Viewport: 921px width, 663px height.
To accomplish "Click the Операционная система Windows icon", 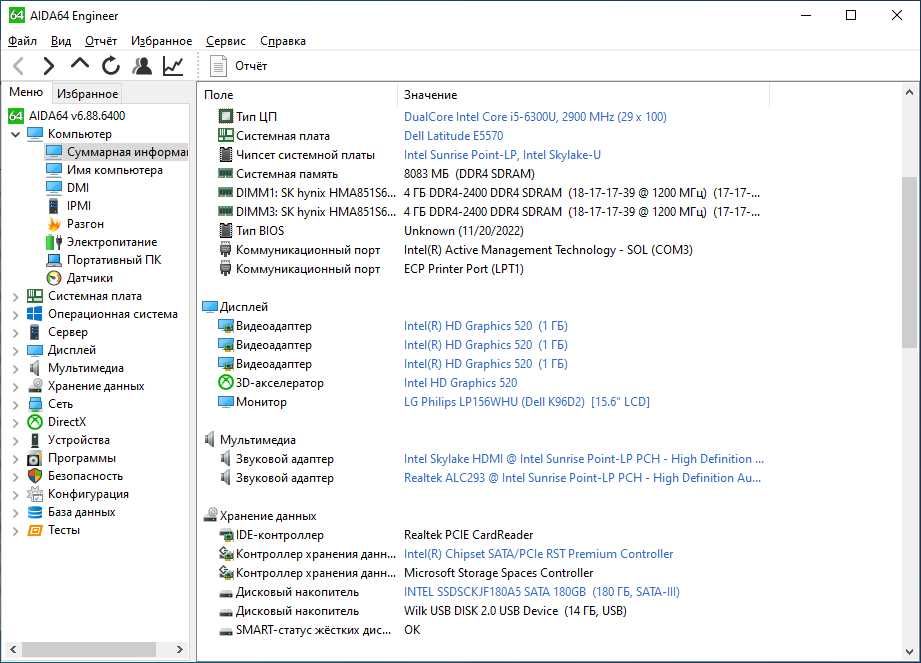I will [x=35, y=314].
